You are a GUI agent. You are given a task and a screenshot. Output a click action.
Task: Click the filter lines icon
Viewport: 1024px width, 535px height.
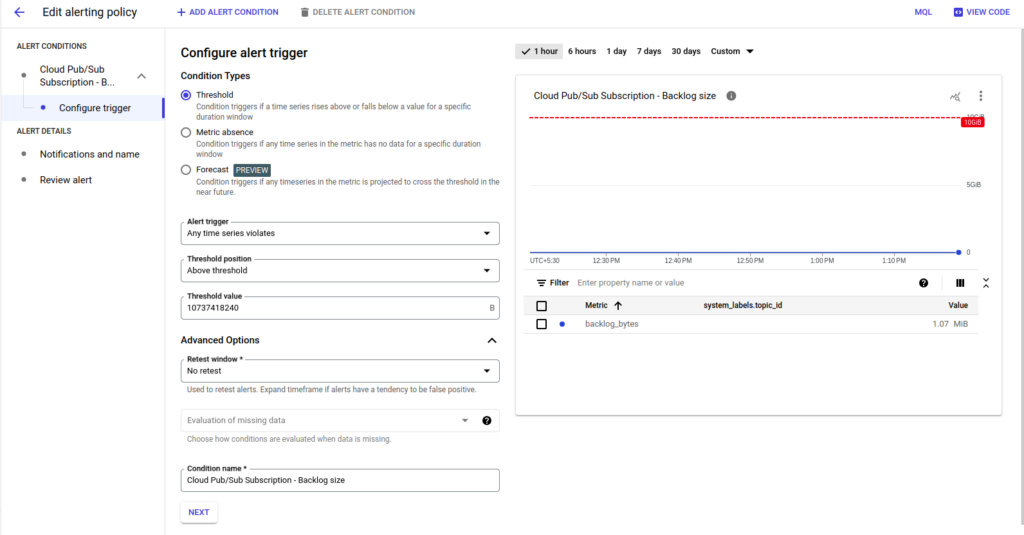point(541,283)
